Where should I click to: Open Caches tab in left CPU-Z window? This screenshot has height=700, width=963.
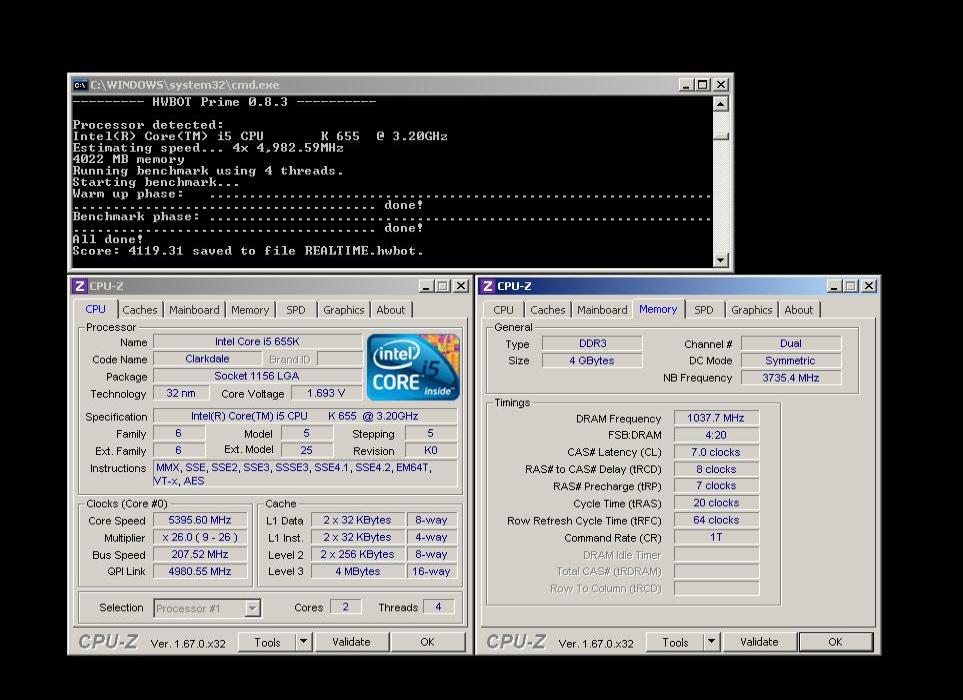(139, 310)
